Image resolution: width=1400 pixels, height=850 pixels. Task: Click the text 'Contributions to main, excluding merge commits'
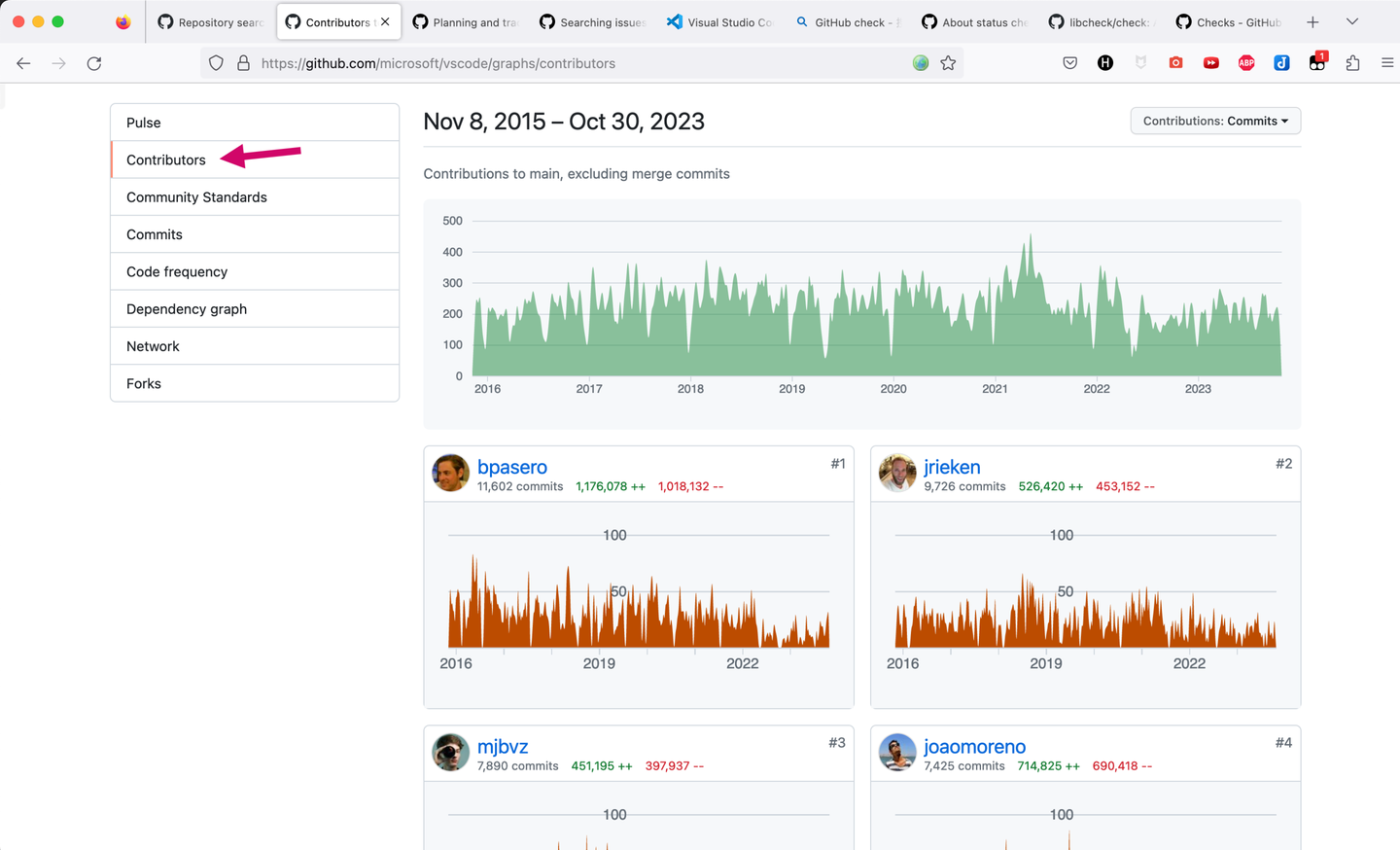tap(577, 174)
